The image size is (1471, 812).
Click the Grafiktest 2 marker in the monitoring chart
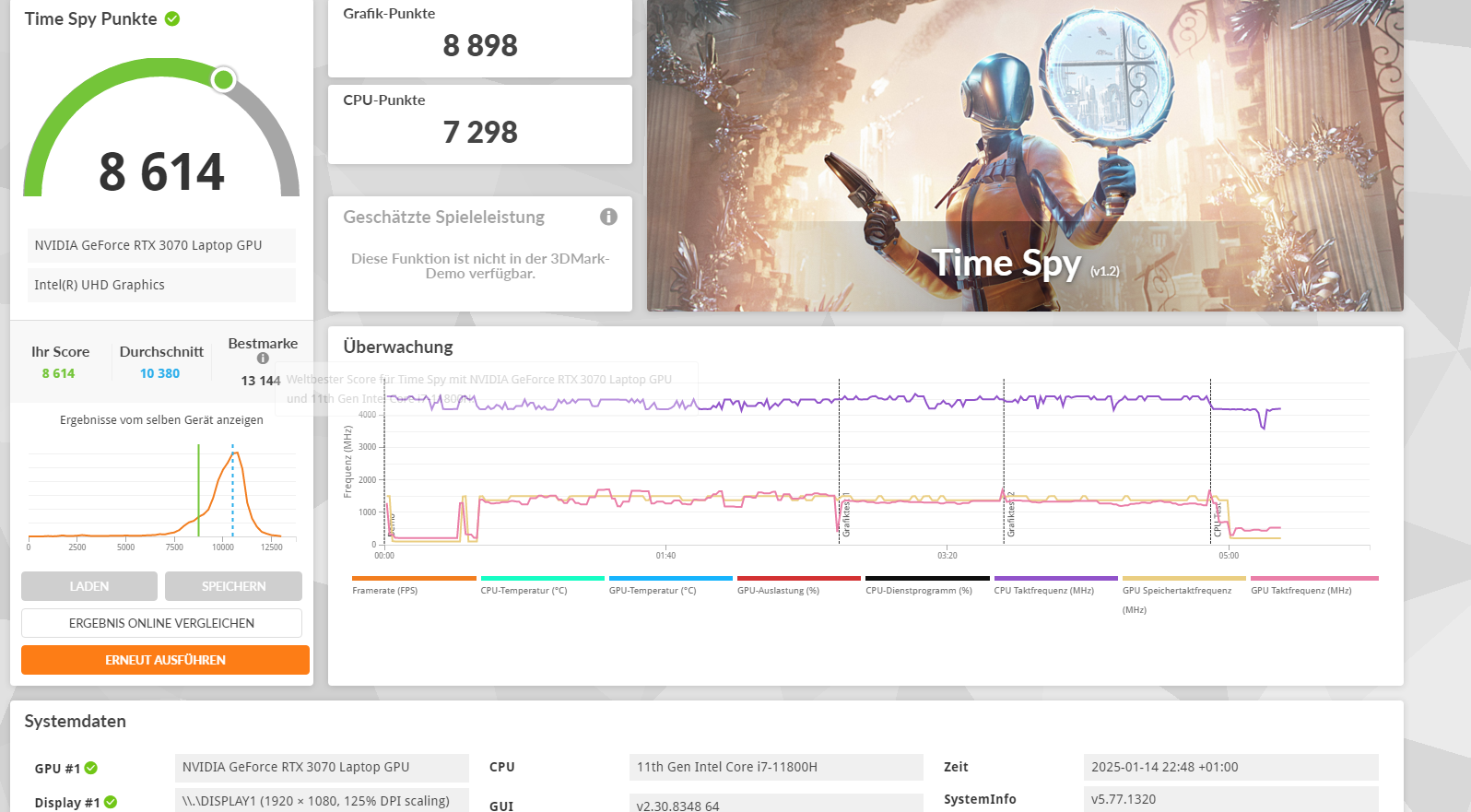(1010, 514)
